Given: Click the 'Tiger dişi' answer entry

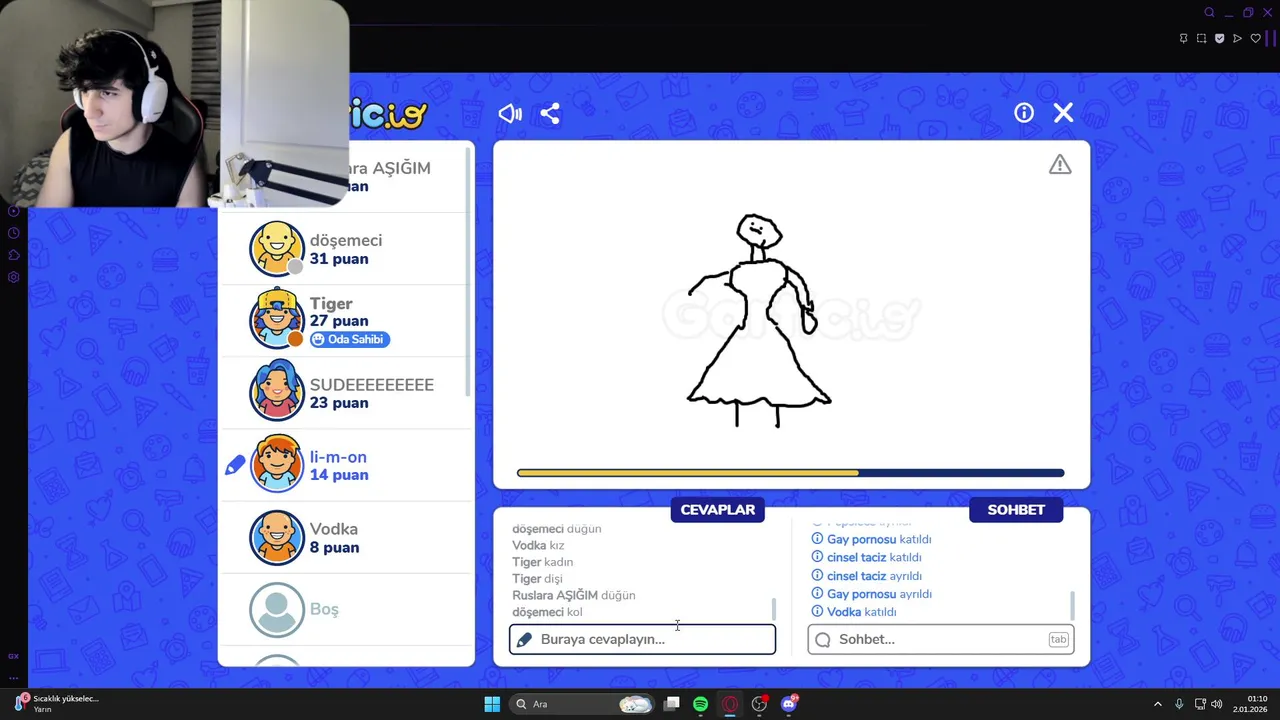Looking at the screenshot, I should pyautogui.click(x=537, y=578).
